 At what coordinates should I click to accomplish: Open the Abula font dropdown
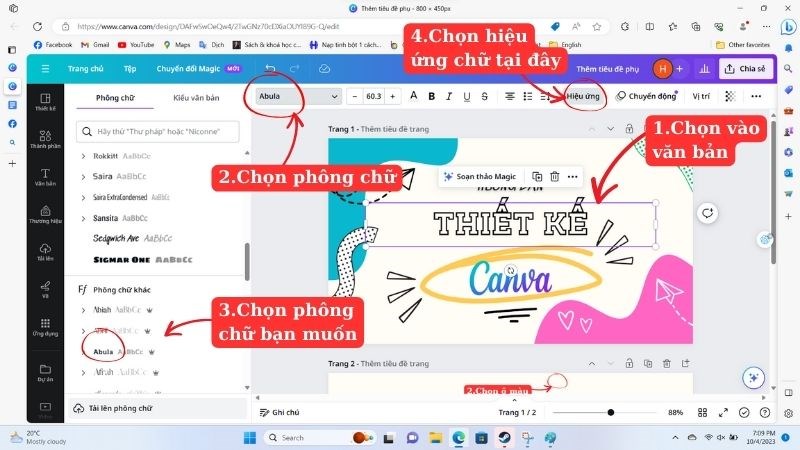(298, 96)
